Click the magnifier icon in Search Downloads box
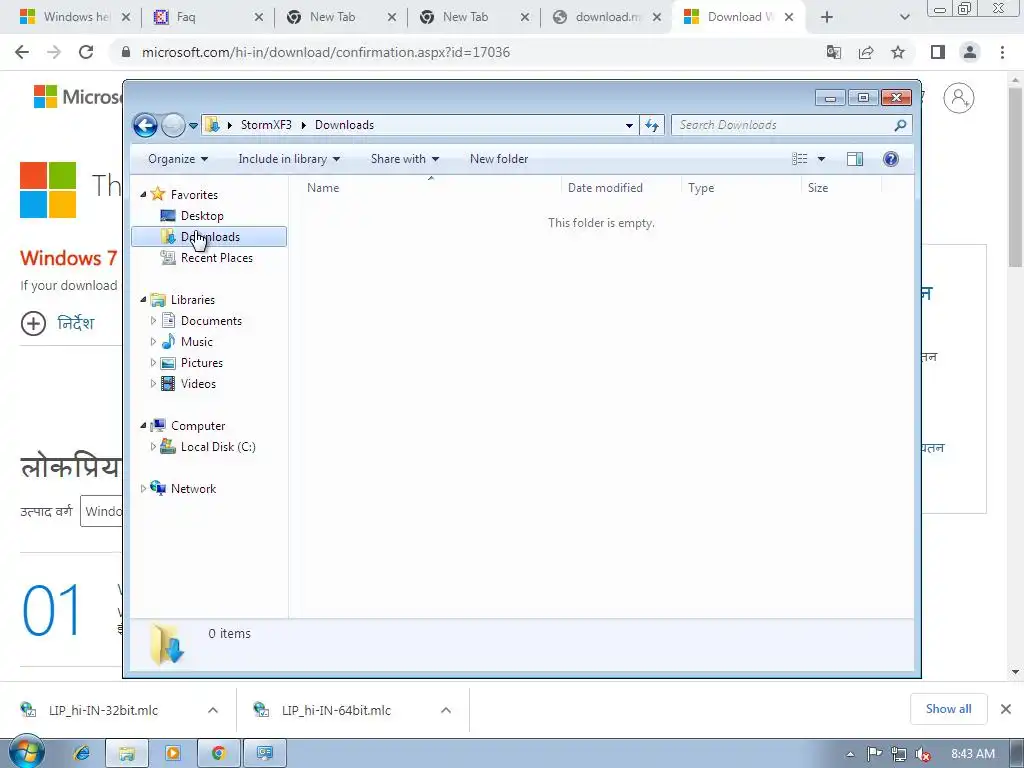 tap(900, 125)
